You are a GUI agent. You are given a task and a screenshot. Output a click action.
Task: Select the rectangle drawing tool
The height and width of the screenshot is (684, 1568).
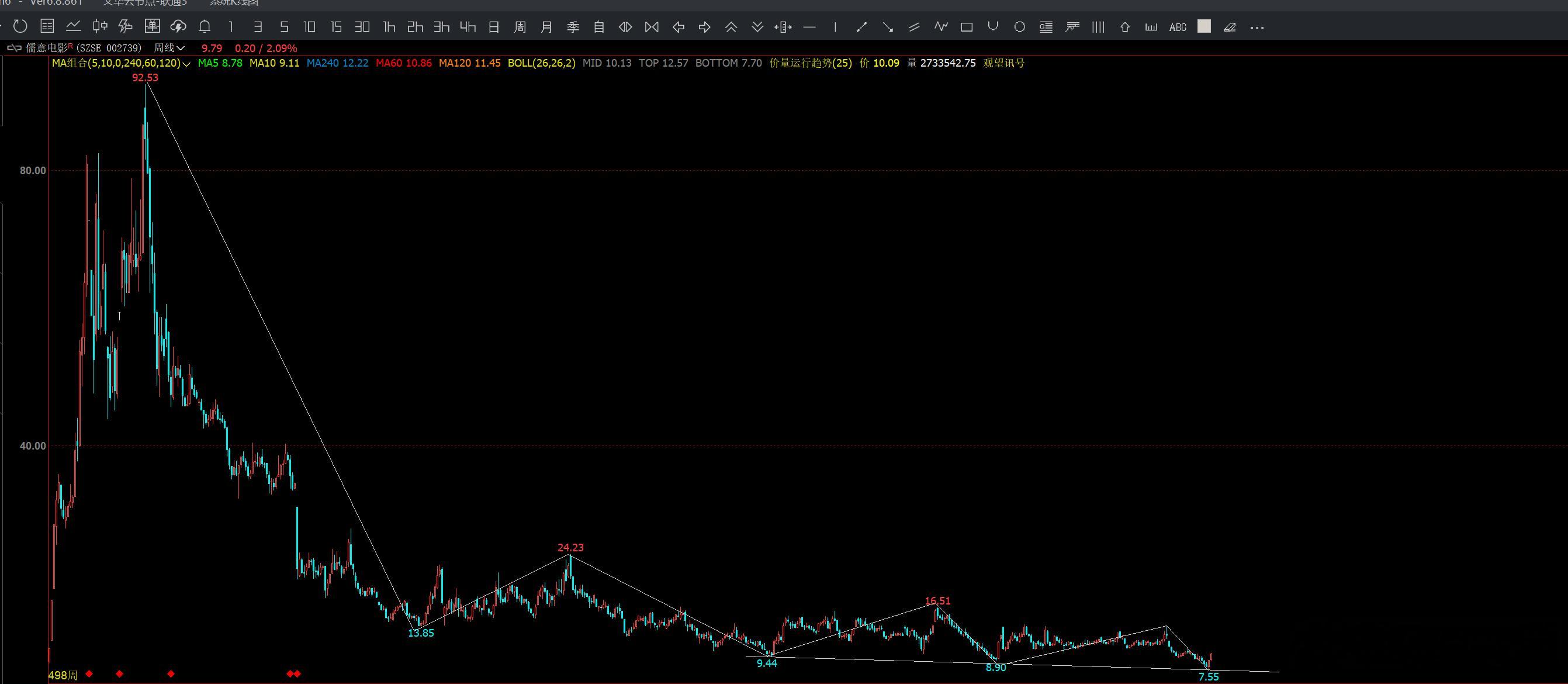click(967, 27)
